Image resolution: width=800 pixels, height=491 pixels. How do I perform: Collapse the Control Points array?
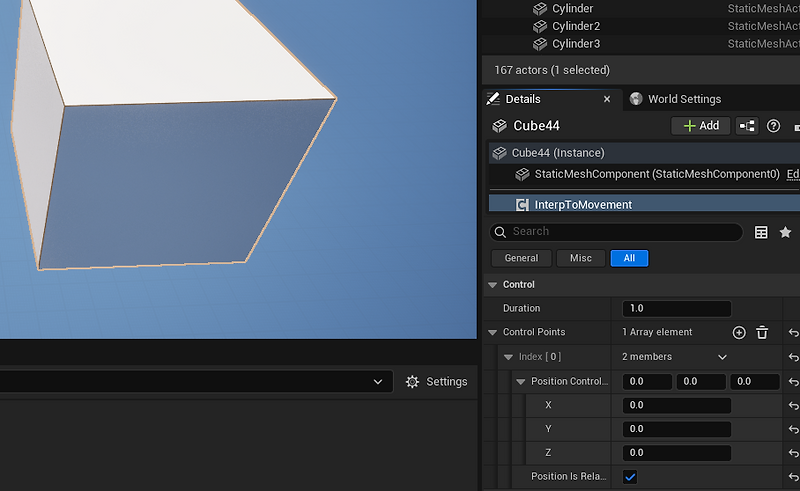pyautogui.click(x=492, y=332)
